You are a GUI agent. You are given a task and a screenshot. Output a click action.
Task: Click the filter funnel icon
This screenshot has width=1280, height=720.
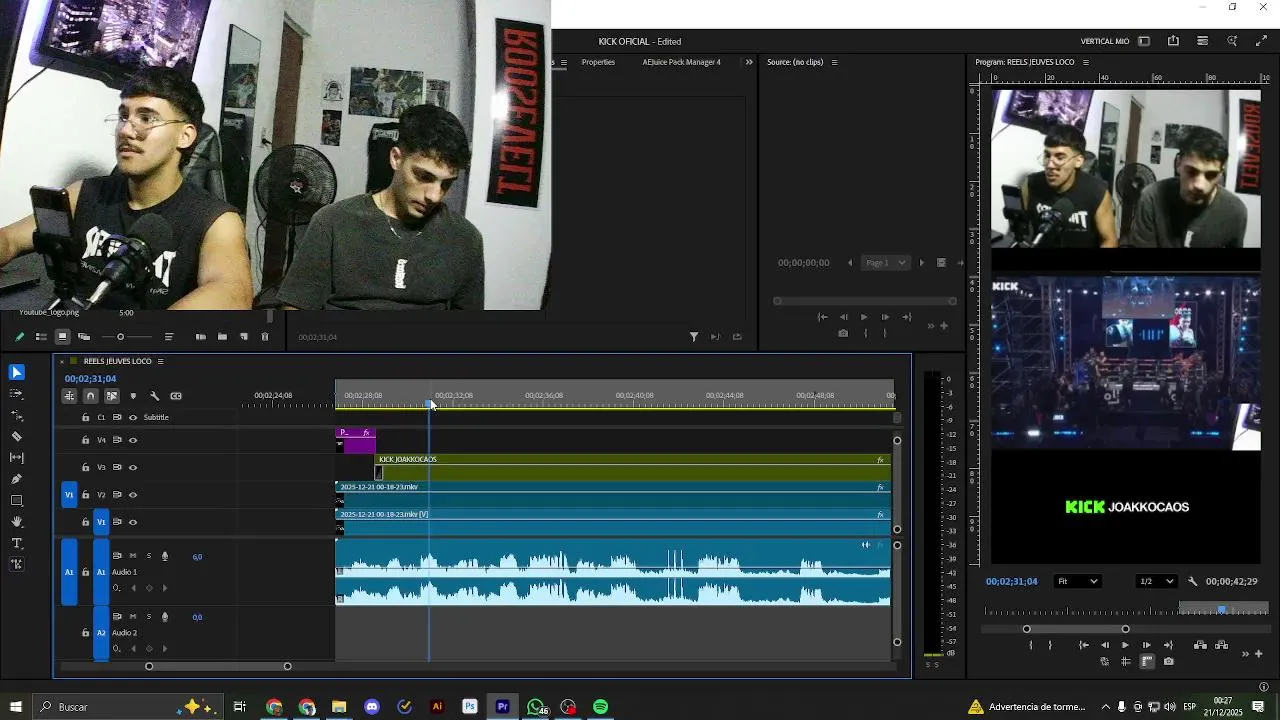pos(694,337)
